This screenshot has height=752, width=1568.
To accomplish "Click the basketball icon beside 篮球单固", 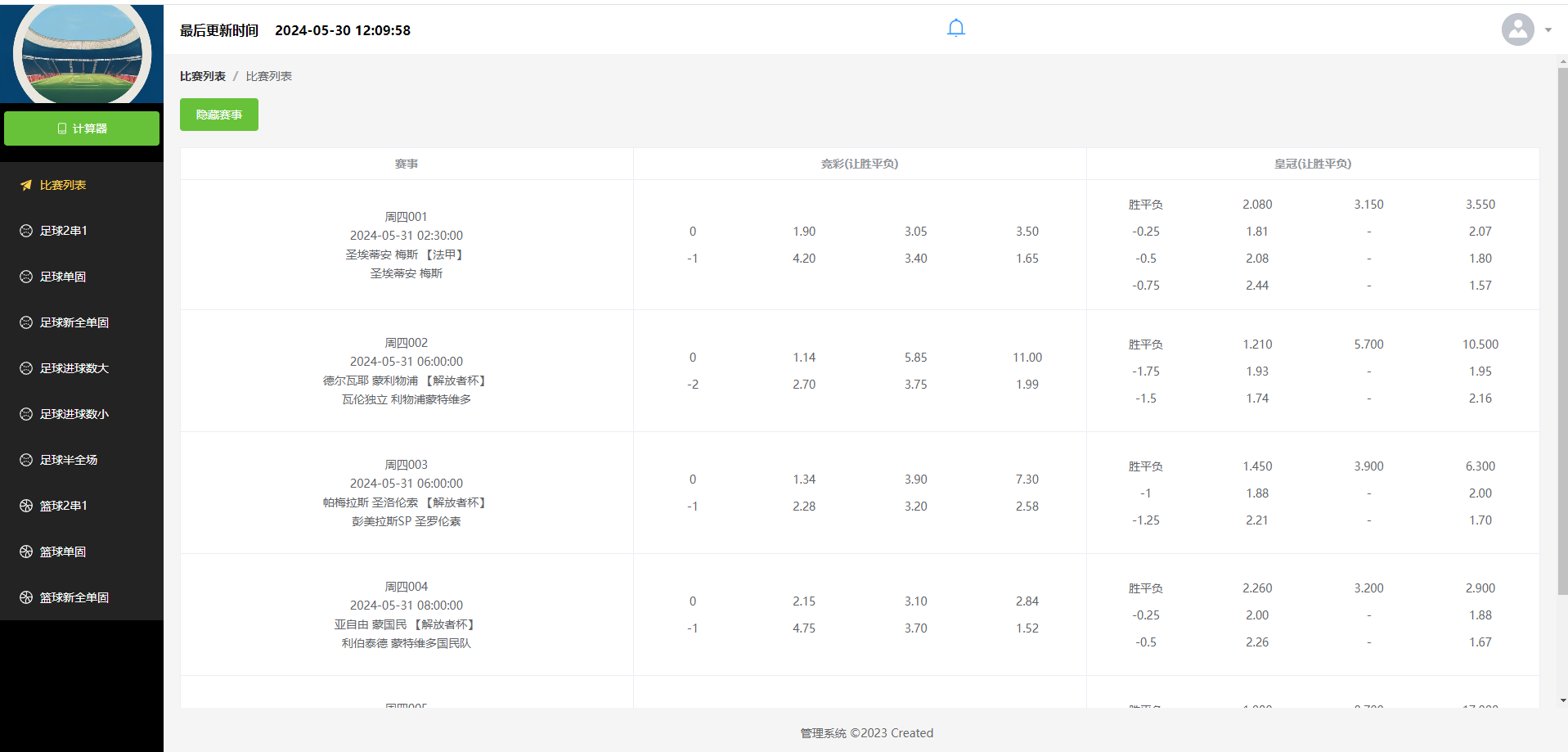I will [26, 552].
